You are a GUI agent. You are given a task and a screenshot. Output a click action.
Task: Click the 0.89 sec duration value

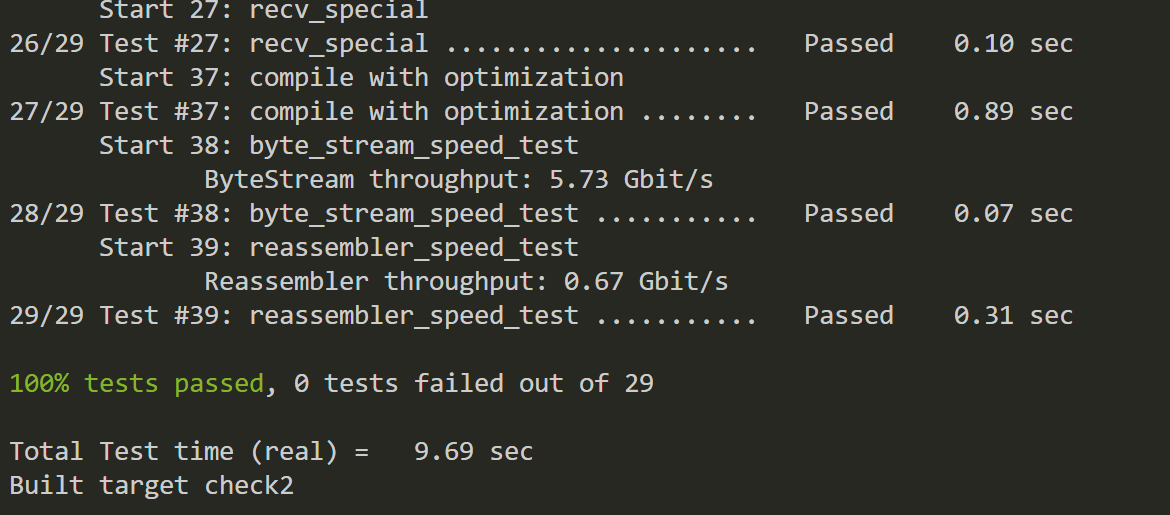[x=1012, y=112]
